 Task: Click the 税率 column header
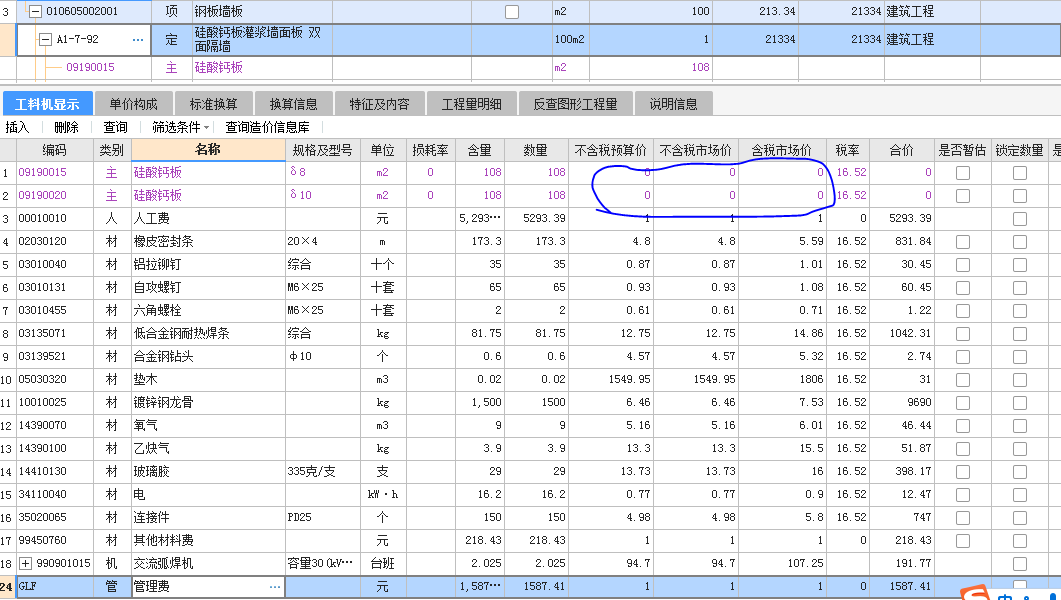847,150
